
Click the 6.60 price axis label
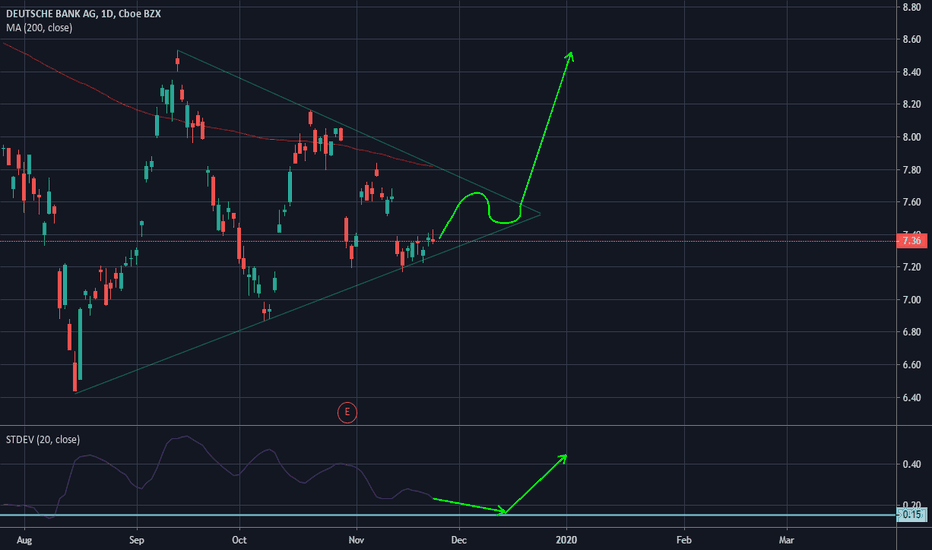coord(911,364)
